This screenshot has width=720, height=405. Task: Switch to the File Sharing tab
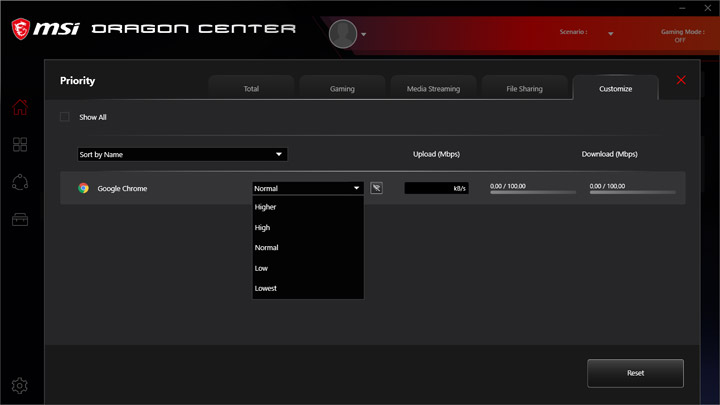(x=524, y=88)
